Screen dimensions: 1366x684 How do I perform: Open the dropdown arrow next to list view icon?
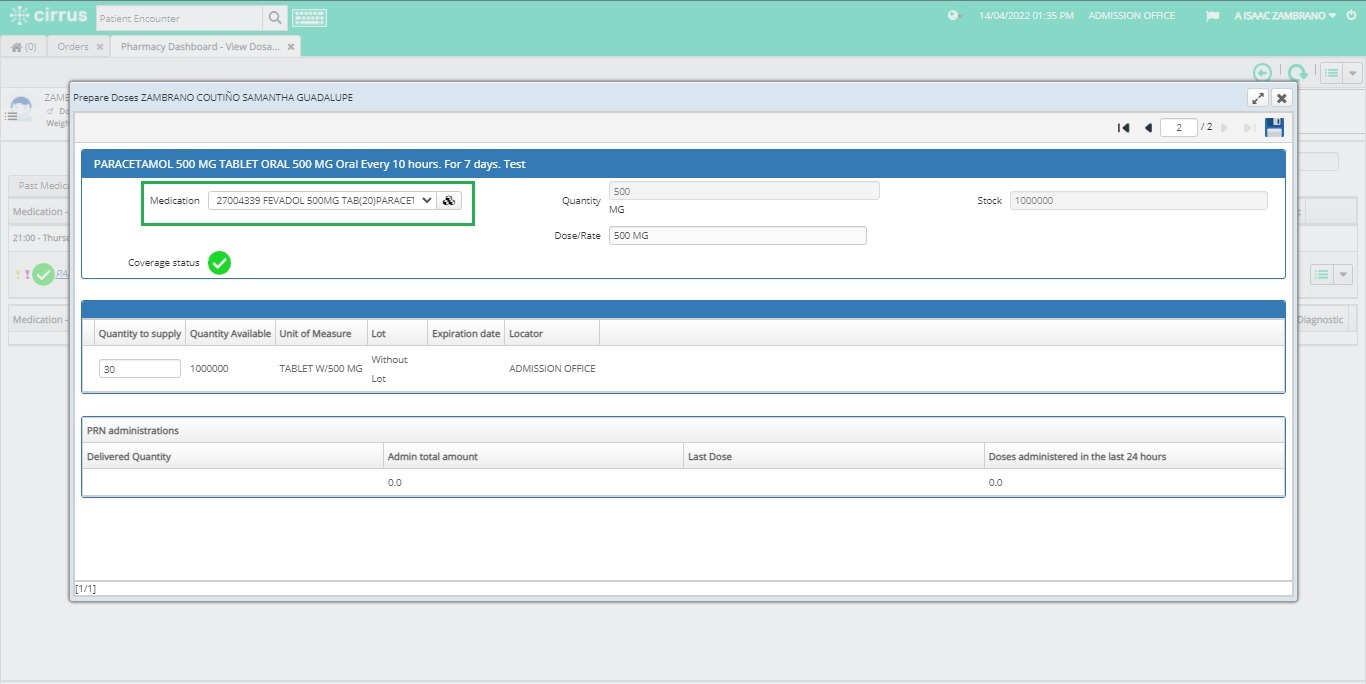pos(1351,72)
